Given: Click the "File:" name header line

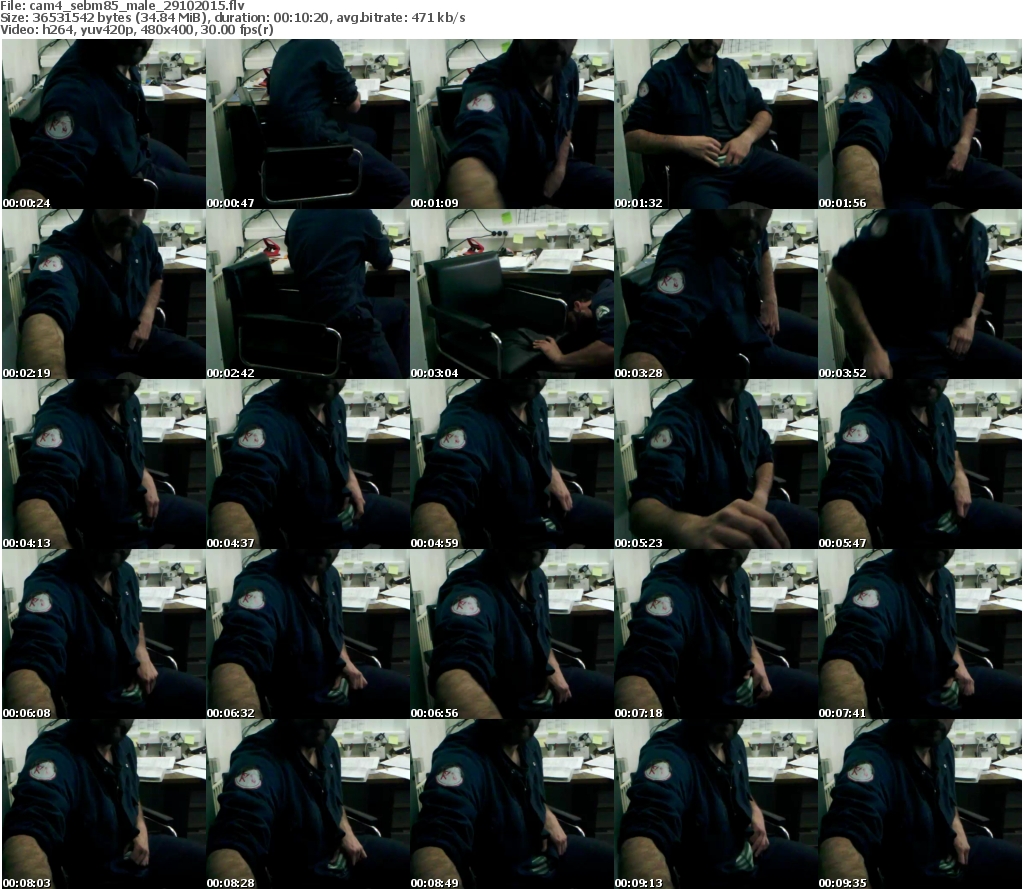Looking at the screenshot, I should 123,6.
